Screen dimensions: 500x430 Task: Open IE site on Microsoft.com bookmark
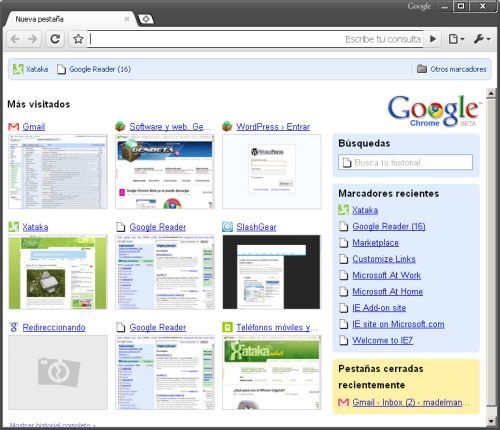click(398, 324)
